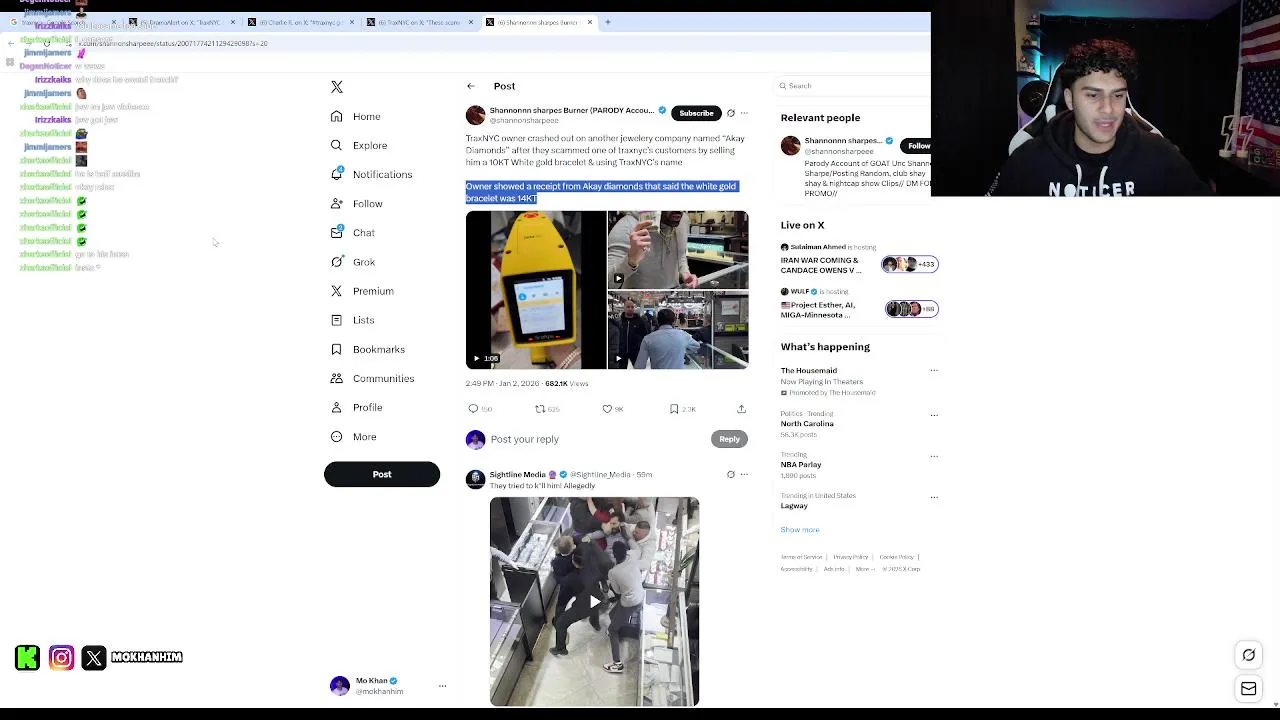Play the bottom-right jewelry store video

[x=678, y=330]
